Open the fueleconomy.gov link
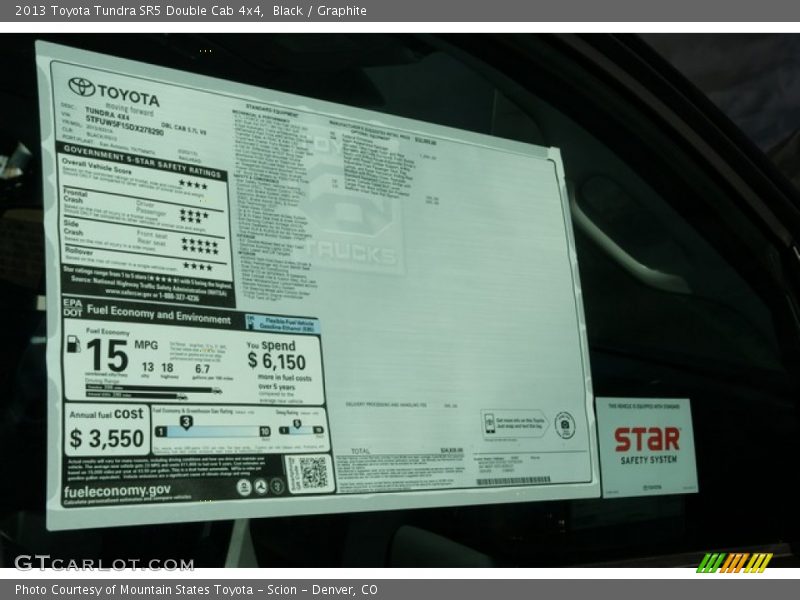800x600 pixels. point(117,491)
